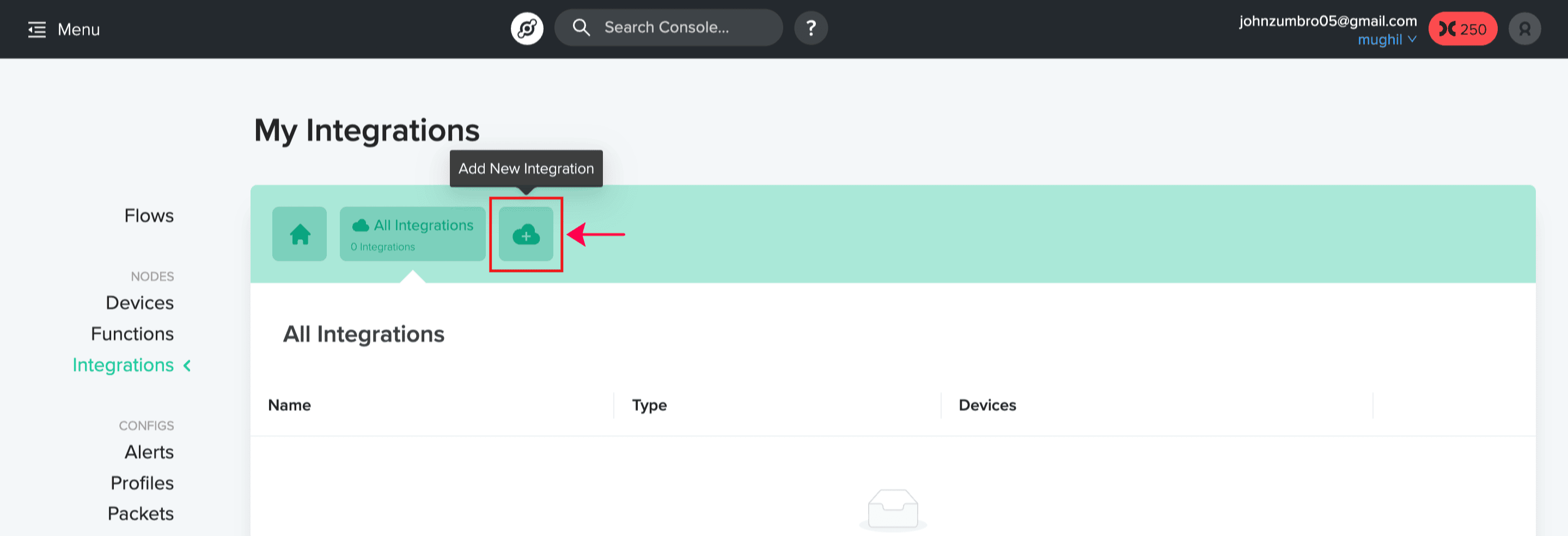Open the user profile avatar

pos(1524,29)
